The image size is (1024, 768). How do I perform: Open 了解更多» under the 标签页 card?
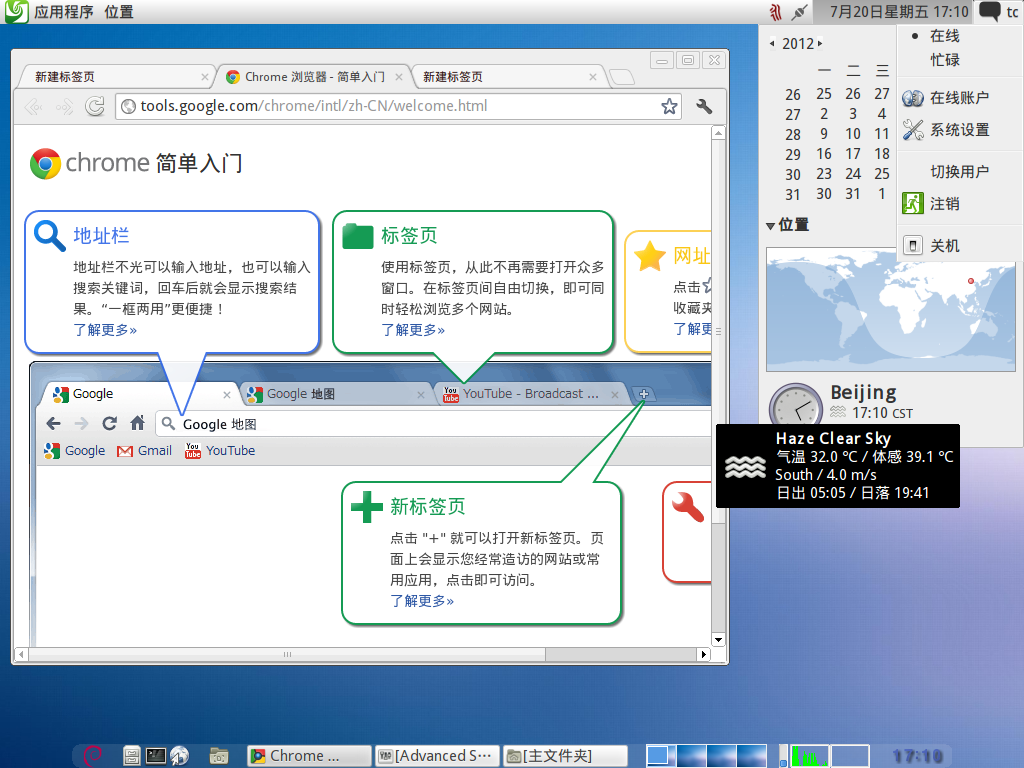coord(413,330)
